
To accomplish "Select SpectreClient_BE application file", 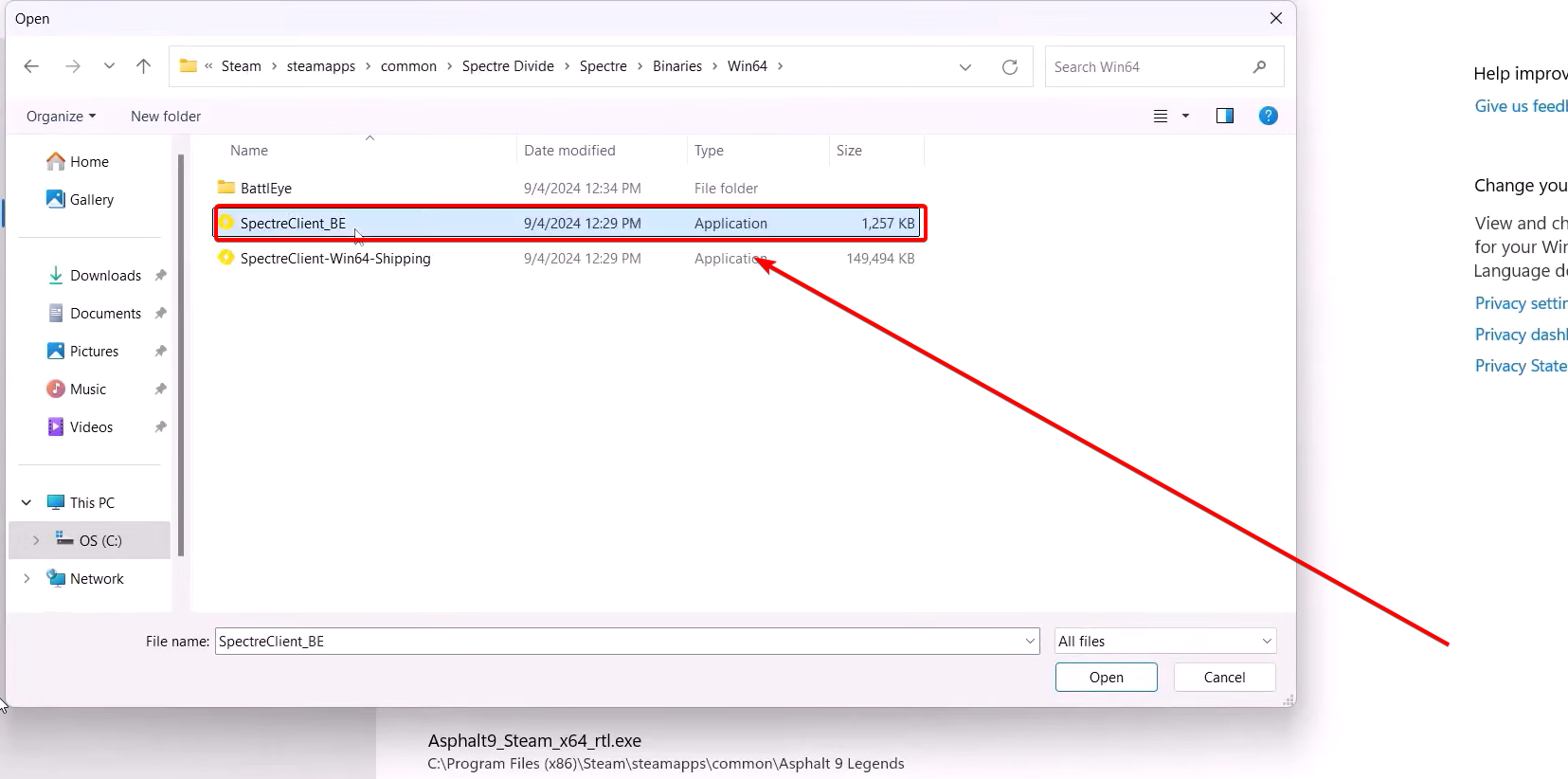I will [568, 224].
